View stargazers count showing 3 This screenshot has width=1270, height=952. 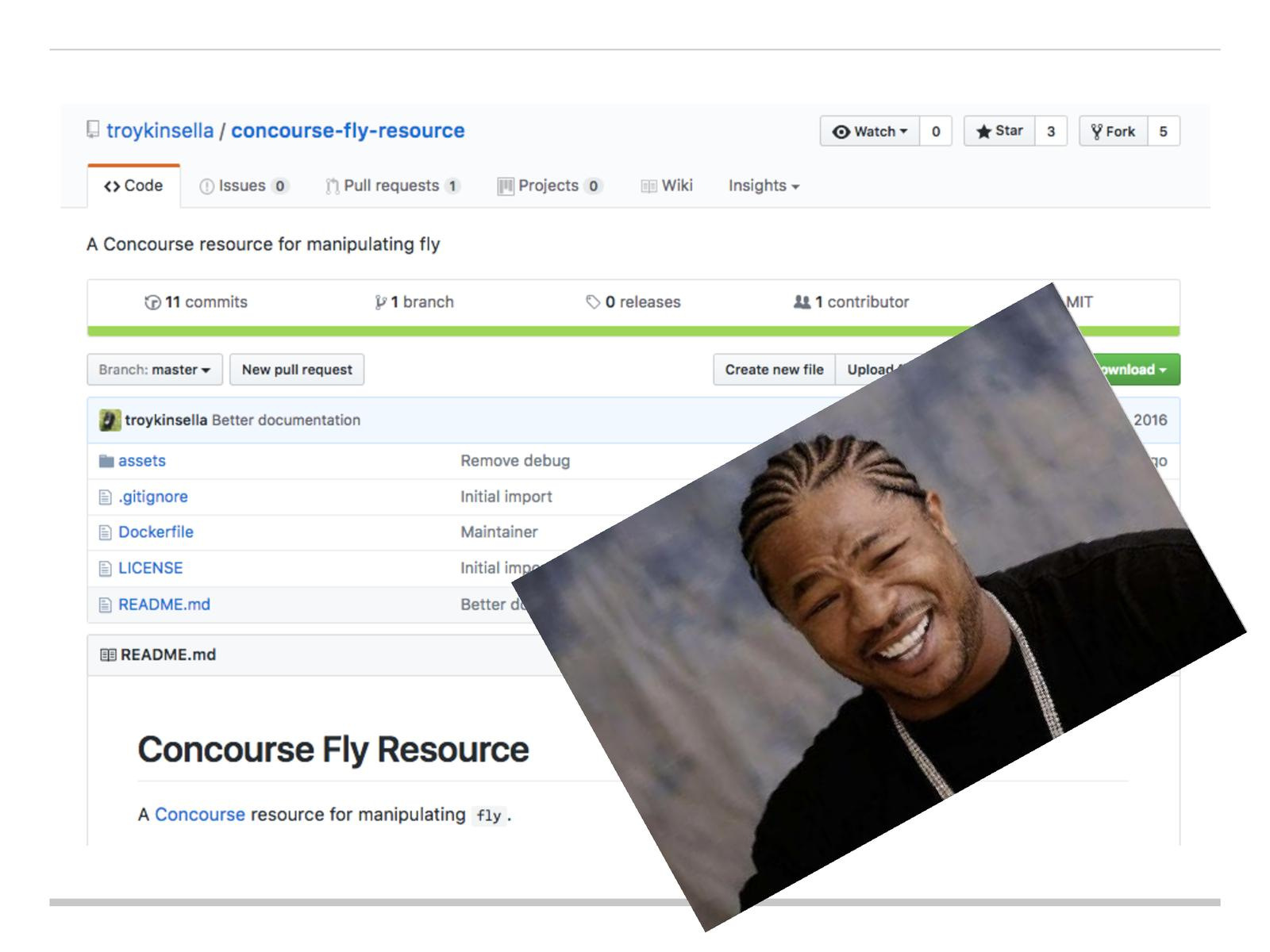click(1051, 132)
